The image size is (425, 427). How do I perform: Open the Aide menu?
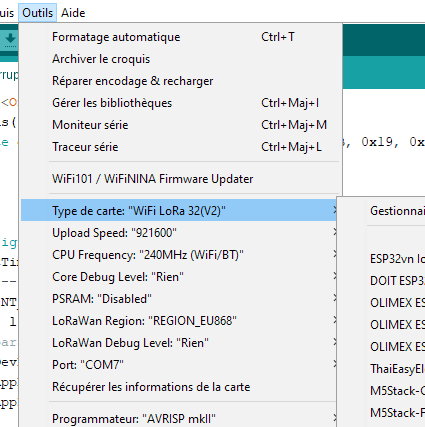73,13
